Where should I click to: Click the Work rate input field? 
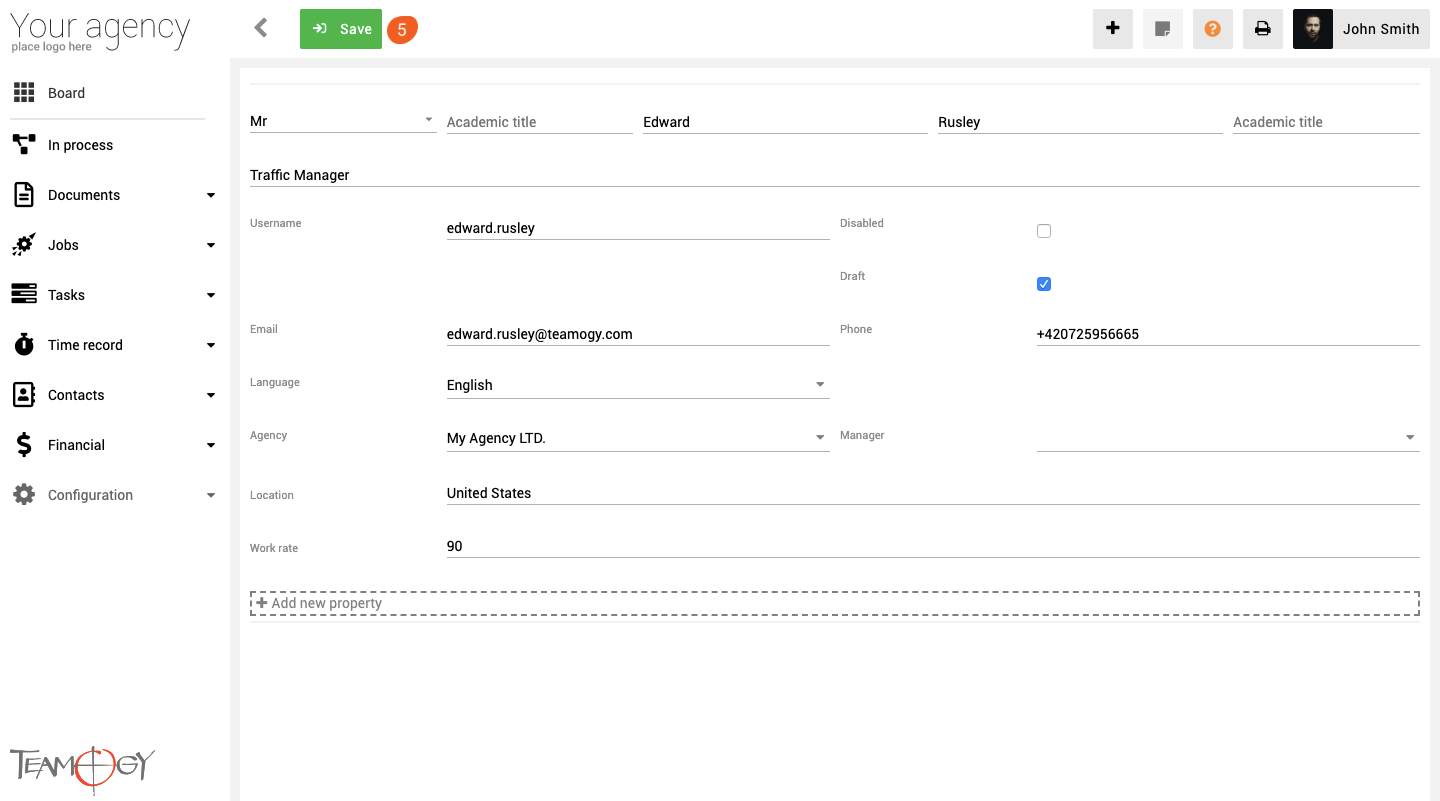coord(932,546)
